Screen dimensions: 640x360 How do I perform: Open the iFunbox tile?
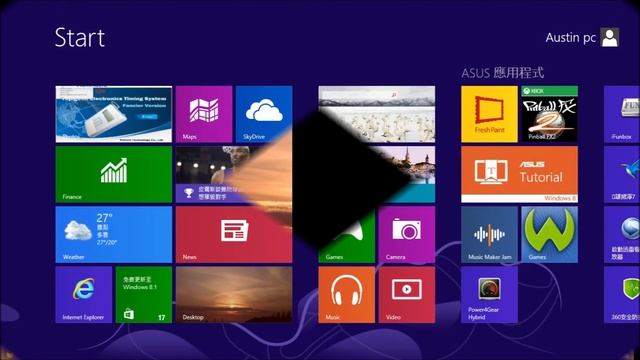pyautogui.click(x=622, y=114)
